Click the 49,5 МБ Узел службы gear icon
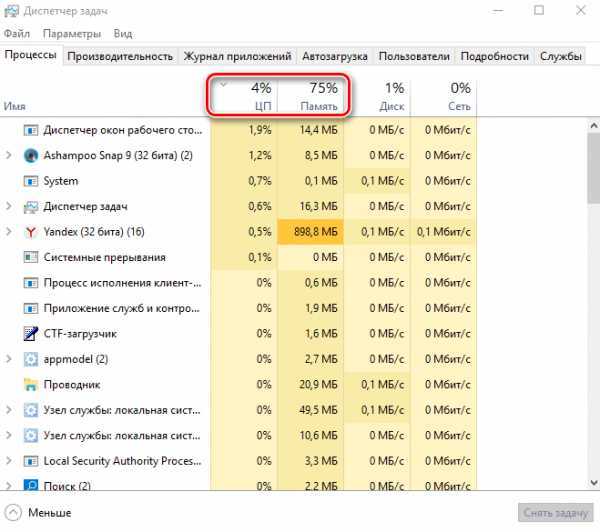Screen dimensions: 600x532 coord(31,410)
